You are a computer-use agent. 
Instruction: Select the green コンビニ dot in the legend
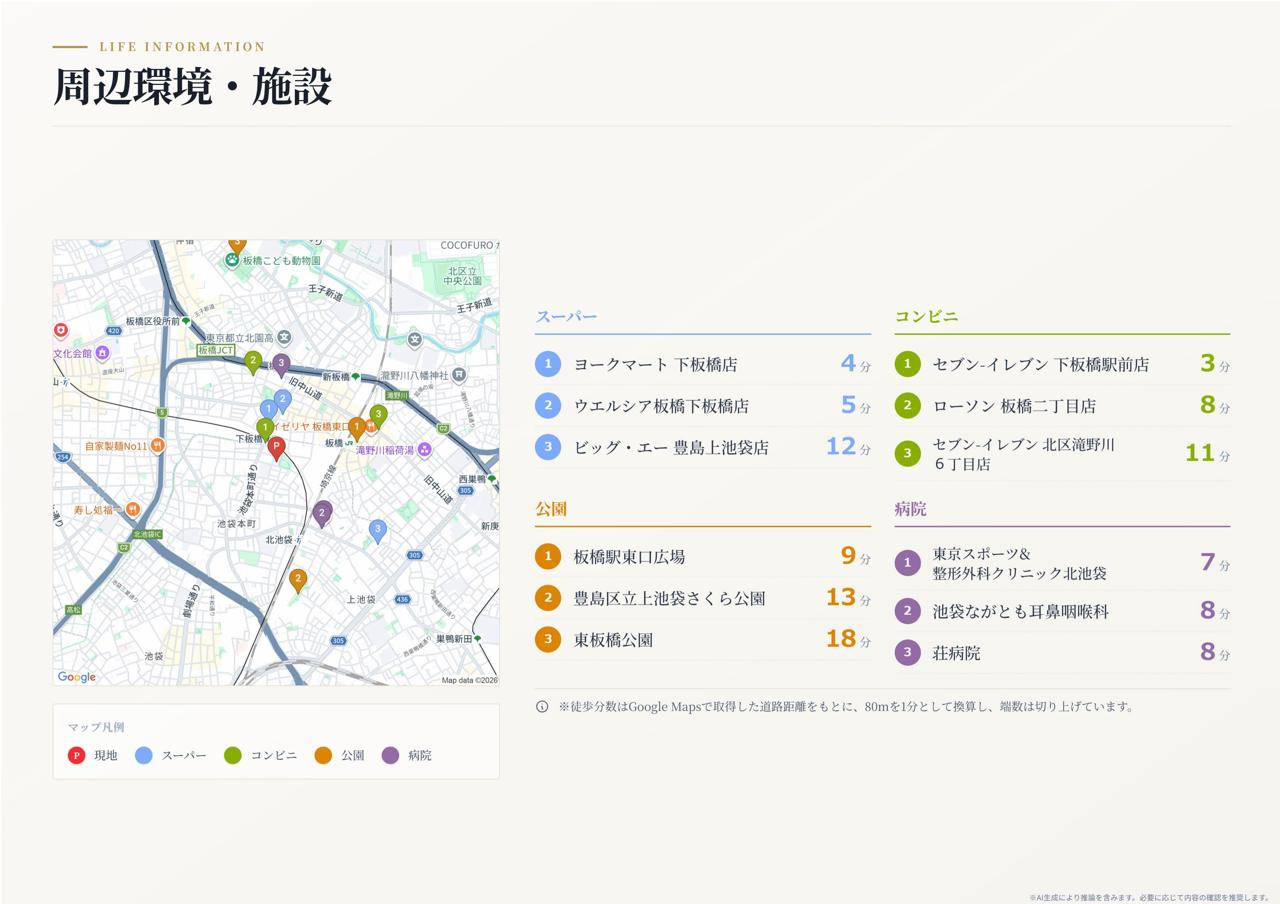click(x=233, y=755)
